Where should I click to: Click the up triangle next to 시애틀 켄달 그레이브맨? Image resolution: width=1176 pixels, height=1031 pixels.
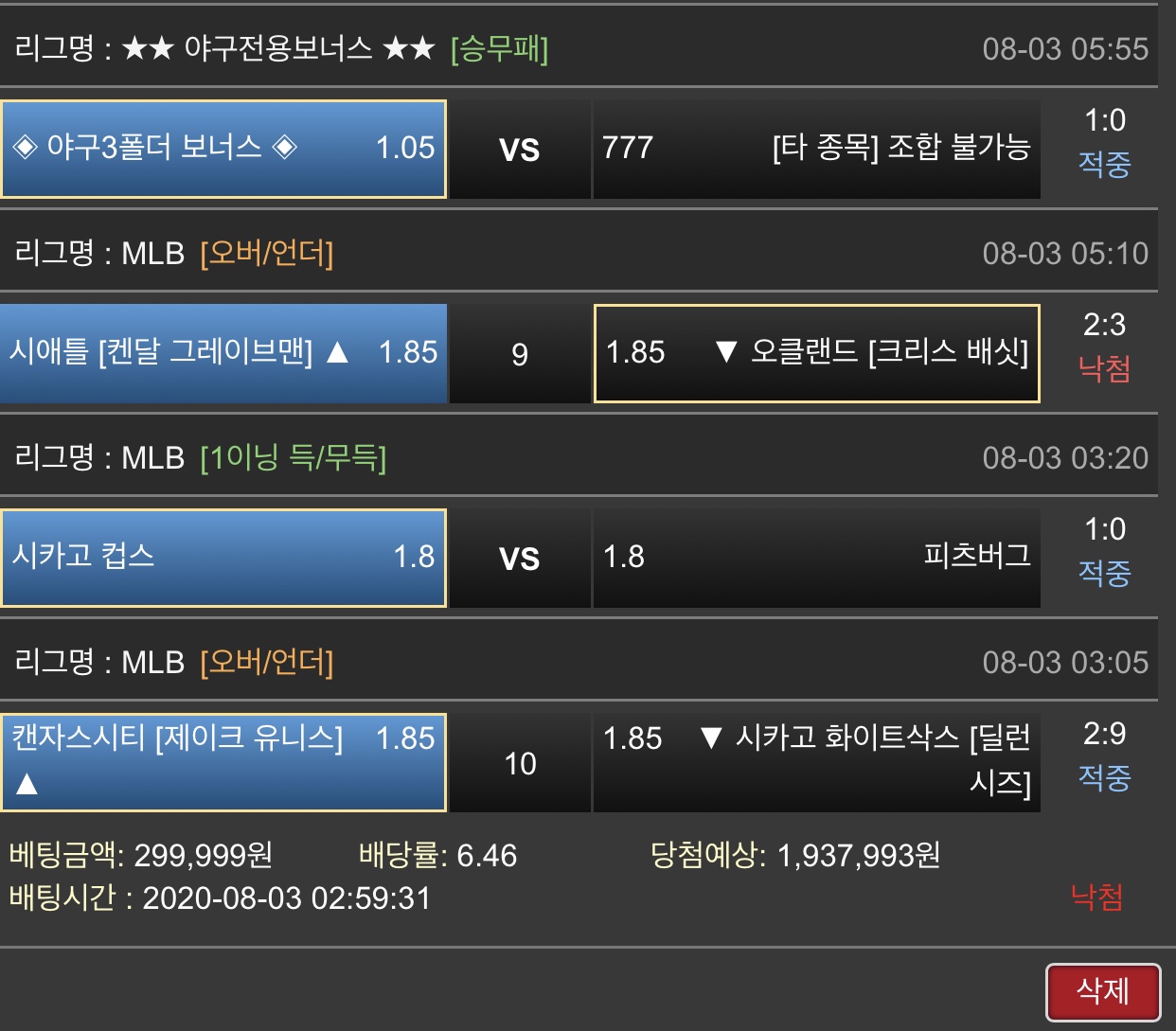(x=337, y=352)
